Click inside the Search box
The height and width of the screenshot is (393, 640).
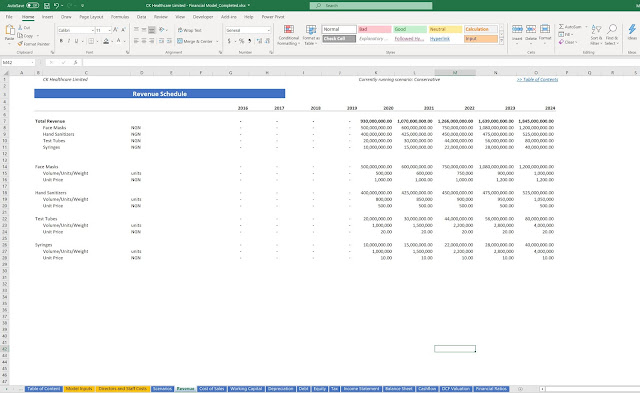371,6
